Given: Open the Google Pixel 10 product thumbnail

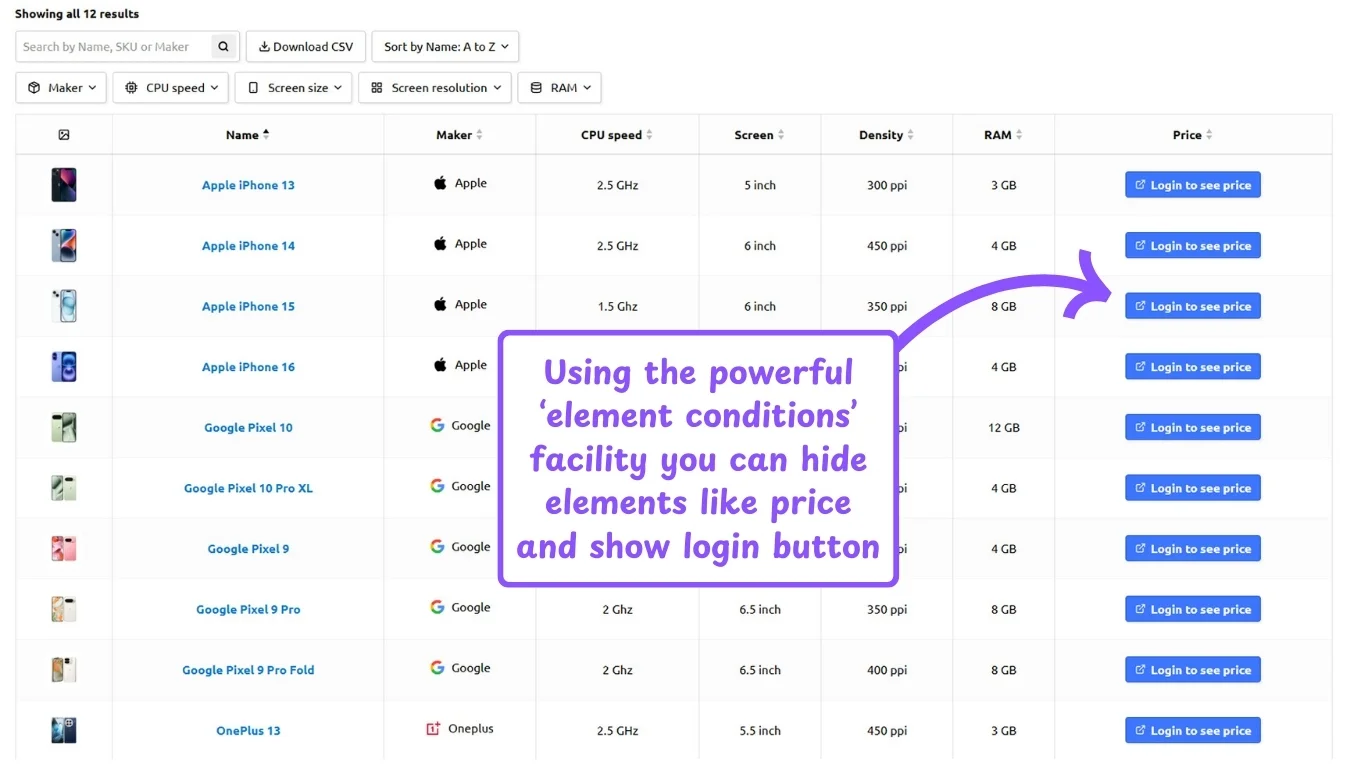Looking at the screenshot, I should [x=64, y=428].
